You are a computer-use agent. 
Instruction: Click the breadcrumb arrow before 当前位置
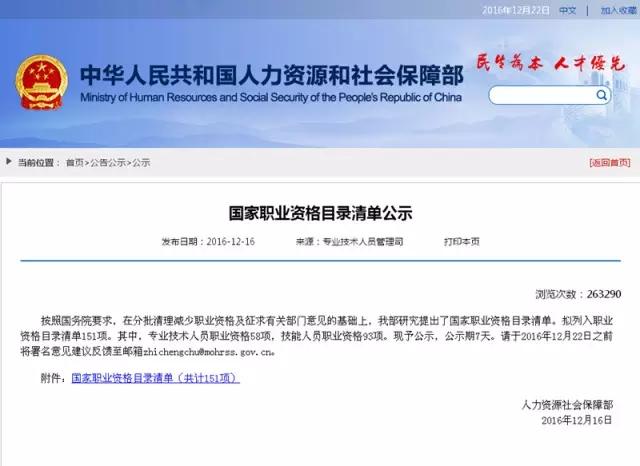(x=10, y=162)
